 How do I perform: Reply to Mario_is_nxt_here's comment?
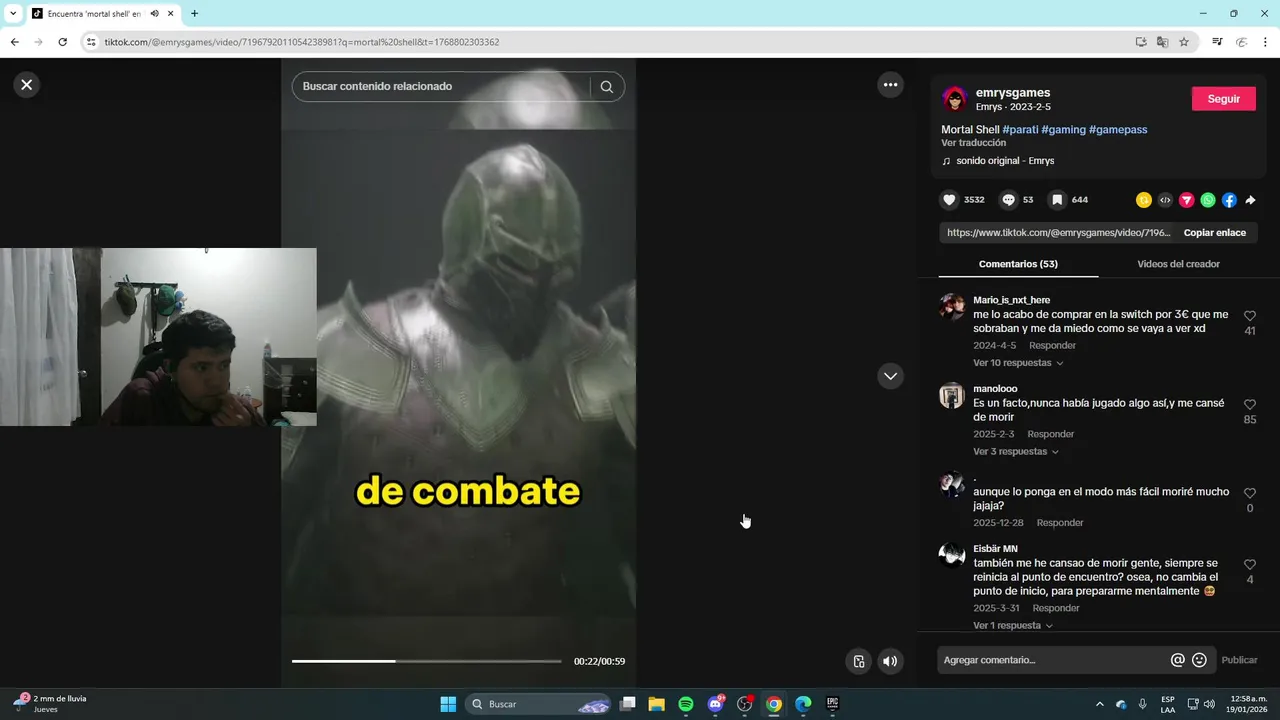1052,346
